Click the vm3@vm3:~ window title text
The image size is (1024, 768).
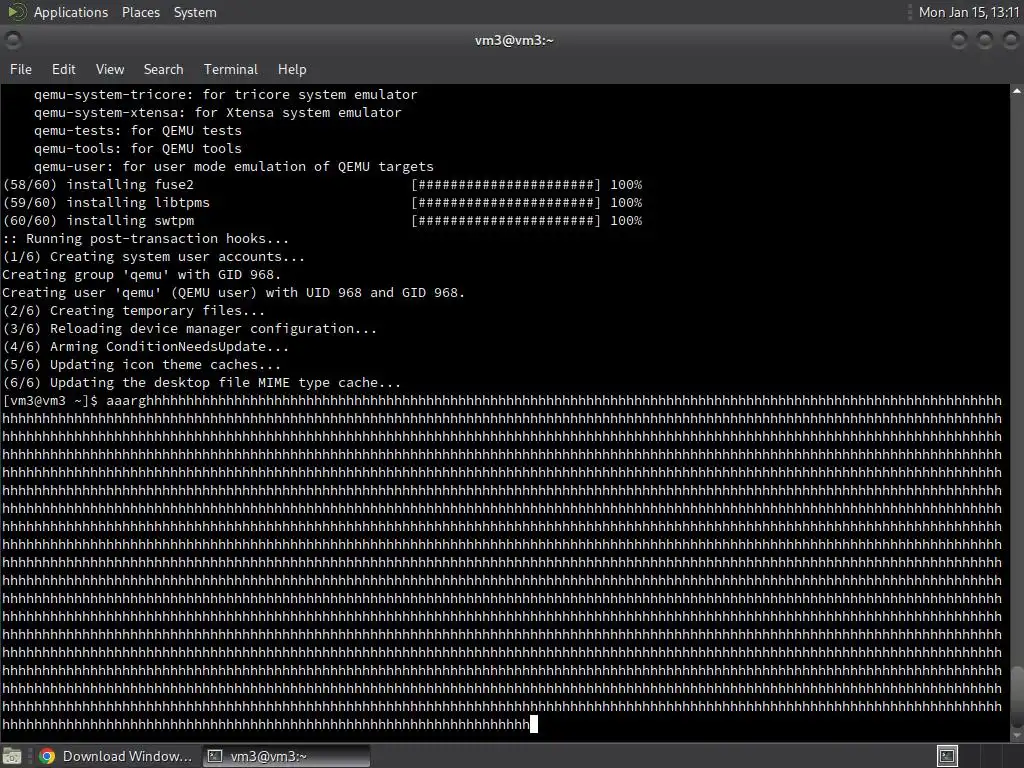point(514,40)
